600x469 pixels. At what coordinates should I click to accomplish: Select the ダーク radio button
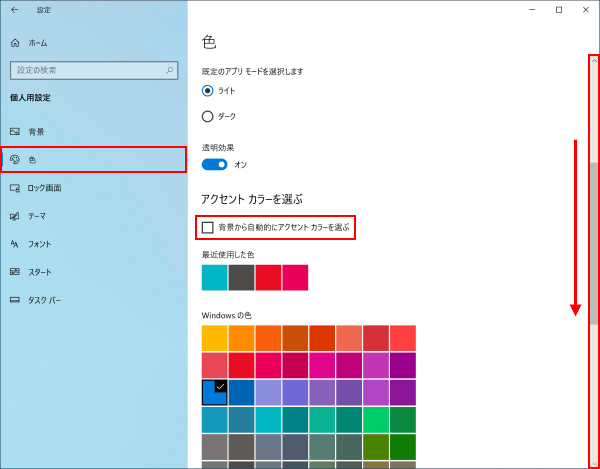point(208,116)
